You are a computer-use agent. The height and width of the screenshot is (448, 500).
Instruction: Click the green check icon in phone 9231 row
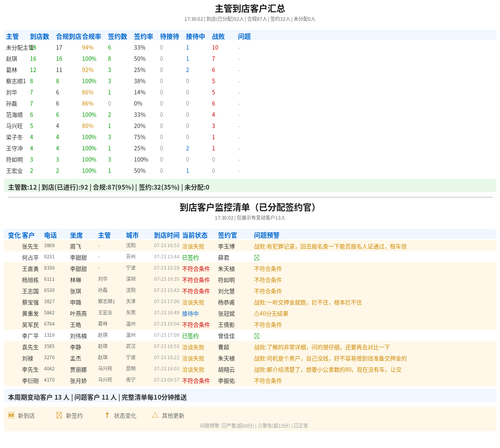pyautogui.click(x=257, y=257)
